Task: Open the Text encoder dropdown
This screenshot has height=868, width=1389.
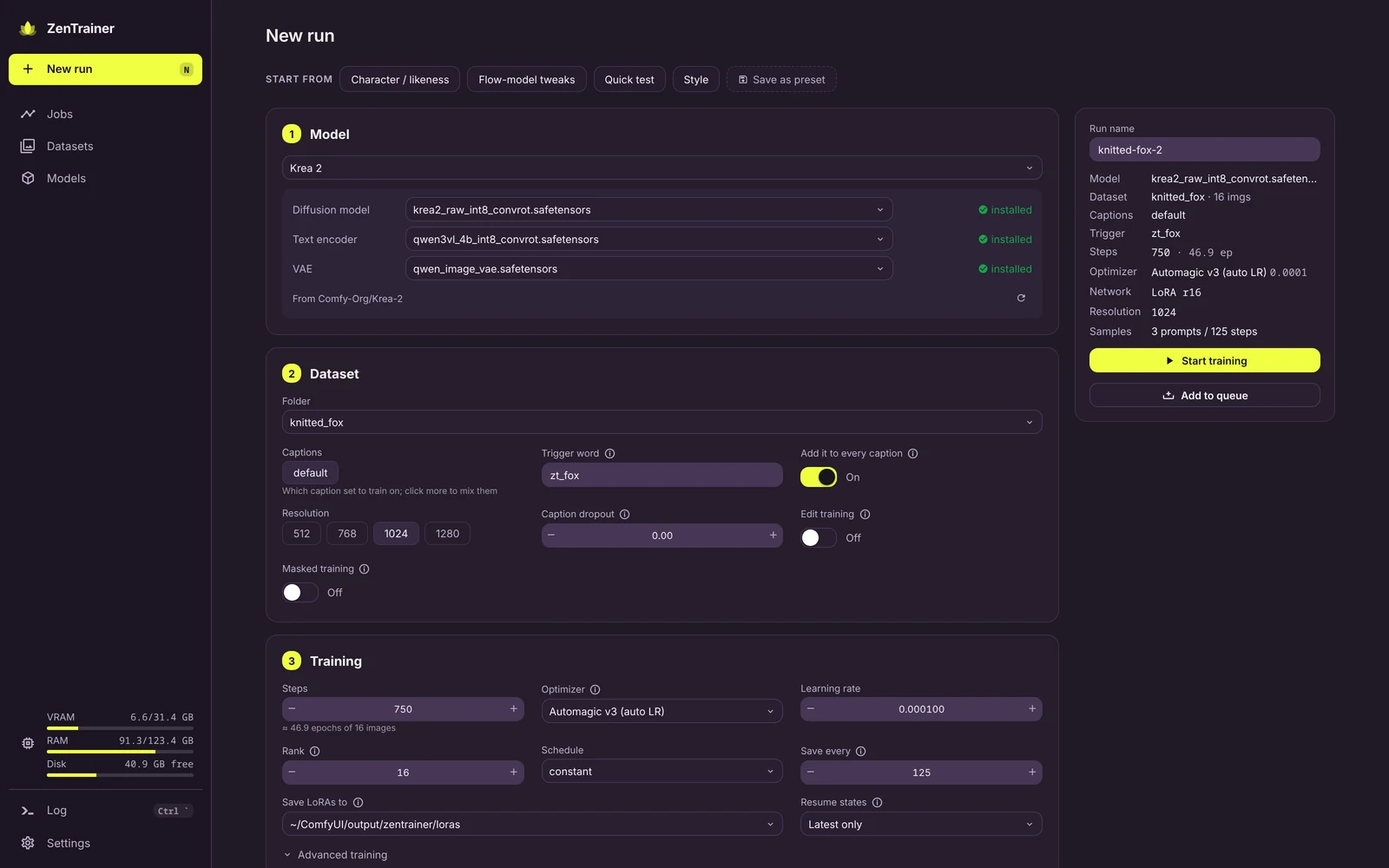Action: point(648,239)
